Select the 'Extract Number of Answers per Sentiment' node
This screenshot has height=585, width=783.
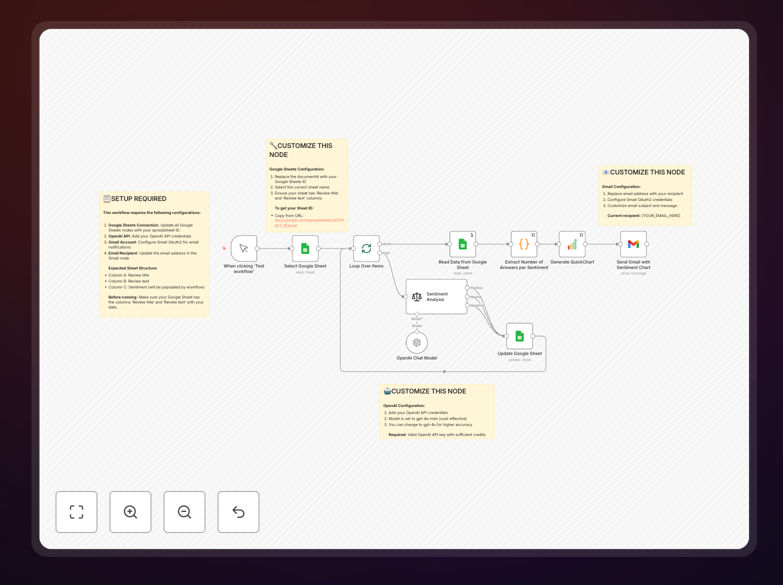[x=524, y=244]
